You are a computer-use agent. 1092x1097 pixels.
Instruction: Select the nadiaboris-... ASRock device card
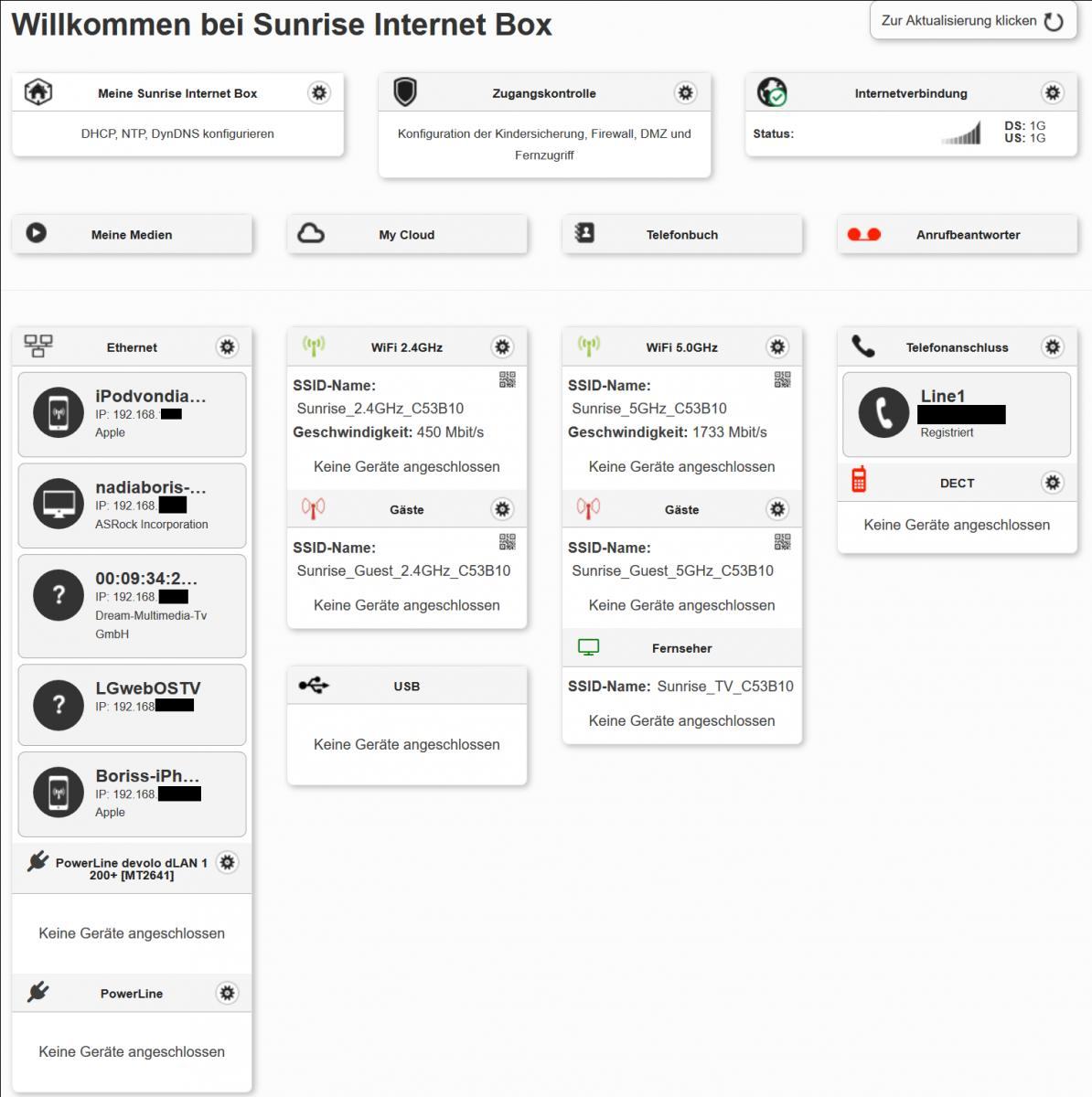click(x=132, y=506)
